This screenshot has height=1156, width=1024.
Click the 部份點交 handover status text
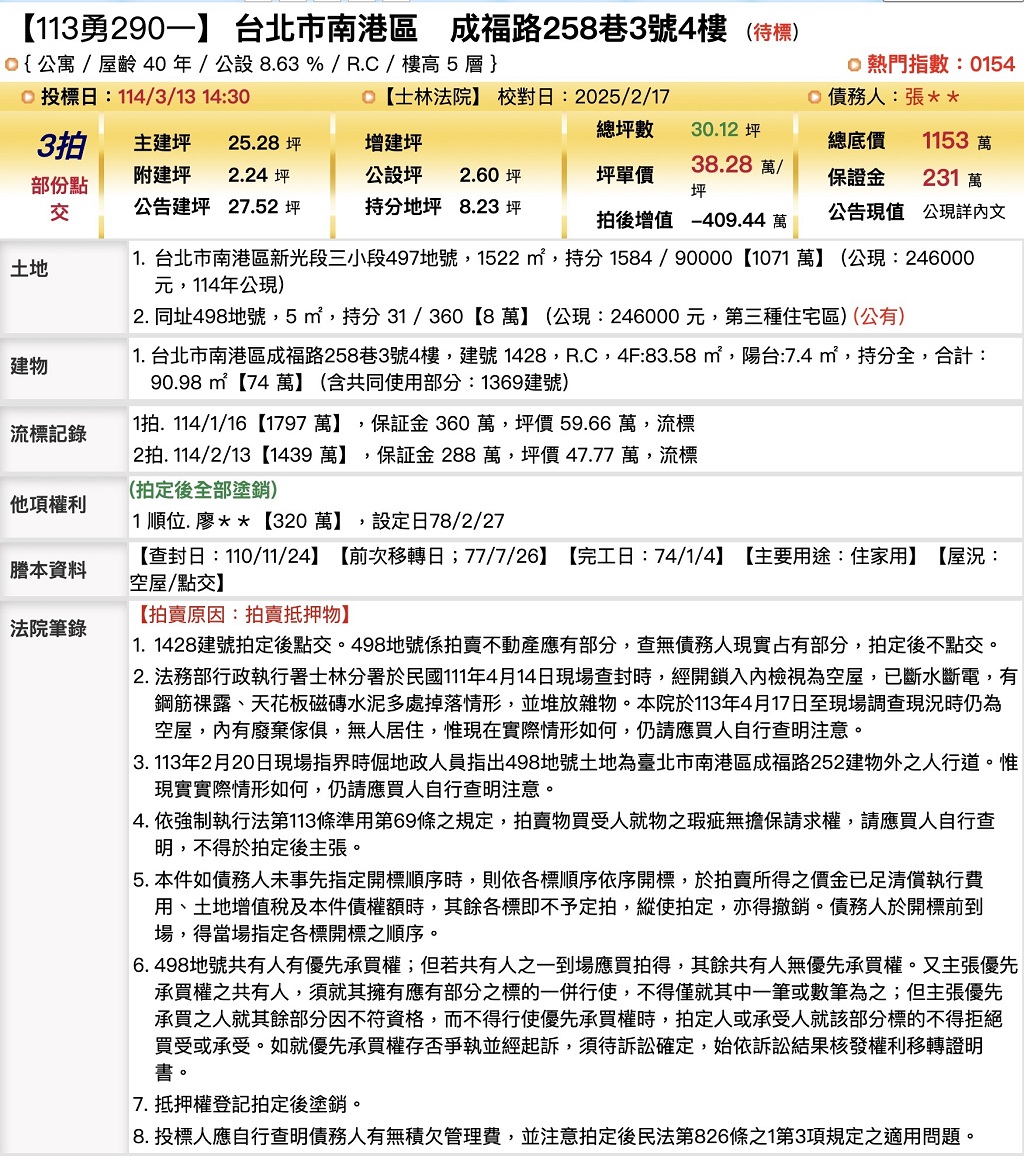[x=60, y=199]
